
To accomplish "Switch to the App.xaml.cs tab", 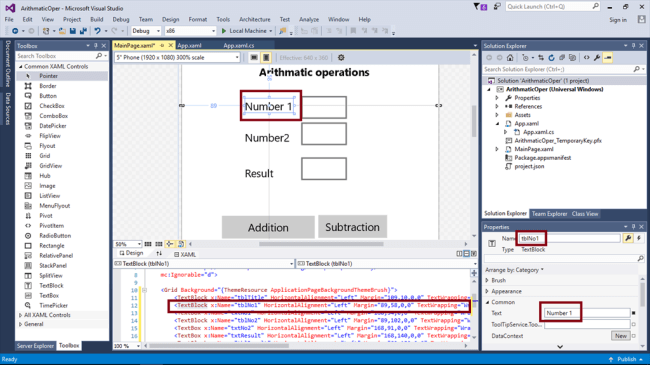I will tap(238, 46).
